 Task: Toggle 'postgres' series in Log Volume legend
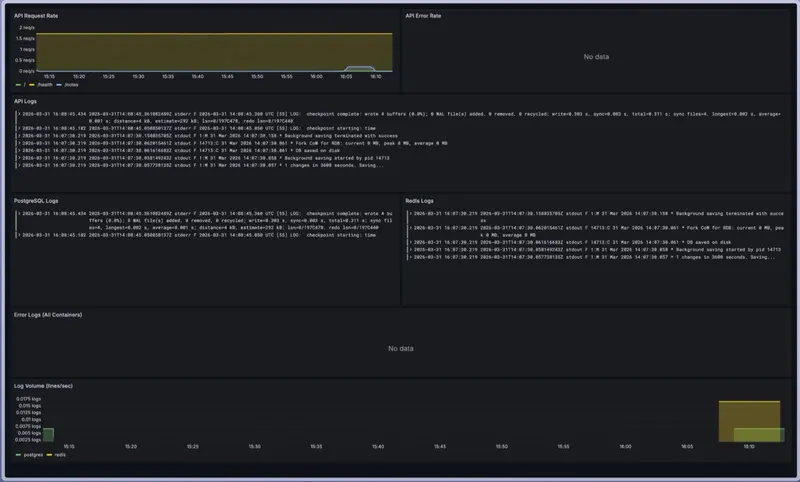33,454
